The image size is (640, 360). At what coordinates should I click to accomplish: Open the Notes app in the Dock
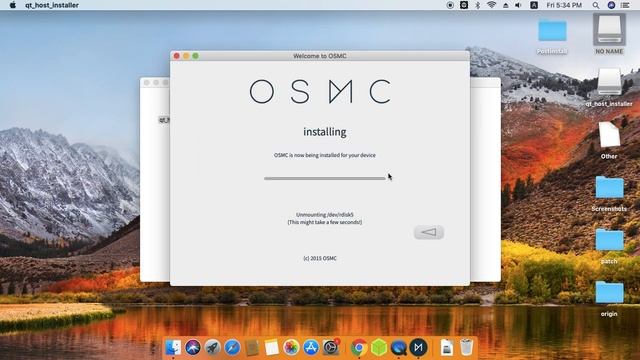(x=271, y=347)
